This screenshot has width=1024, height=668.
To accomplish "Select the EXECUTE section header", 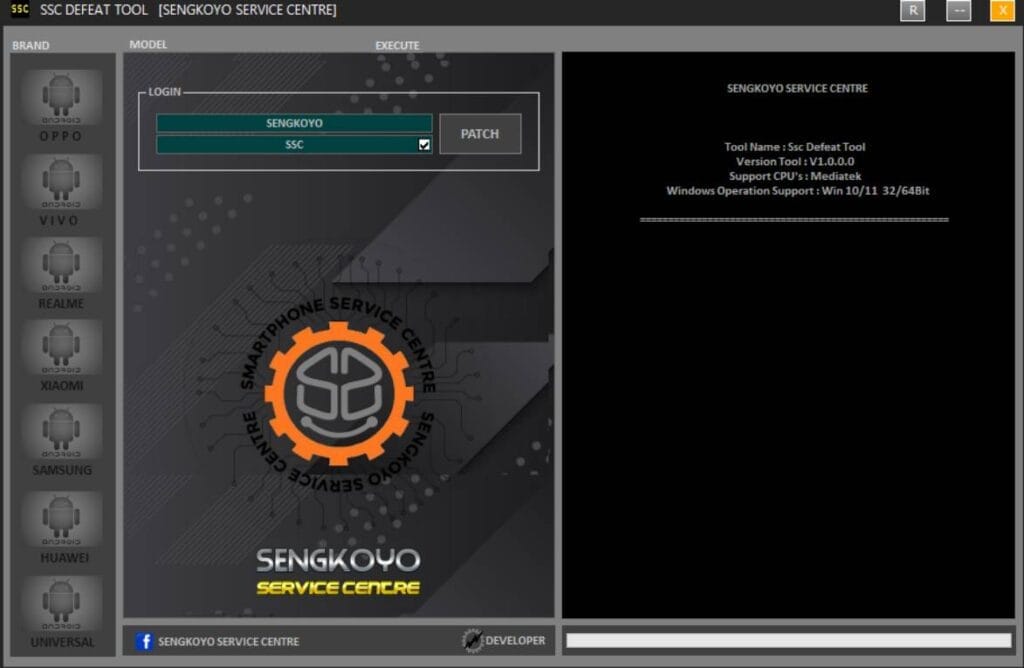I will (x=397, y=45).
